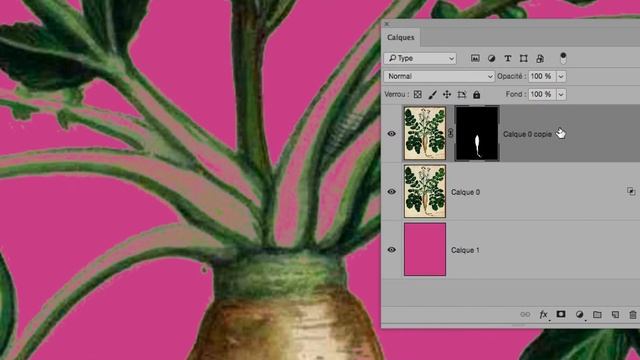The width and height of the screenshot is (640, 360).
Task: Filter layers by text type
Action: pos(508,58)
